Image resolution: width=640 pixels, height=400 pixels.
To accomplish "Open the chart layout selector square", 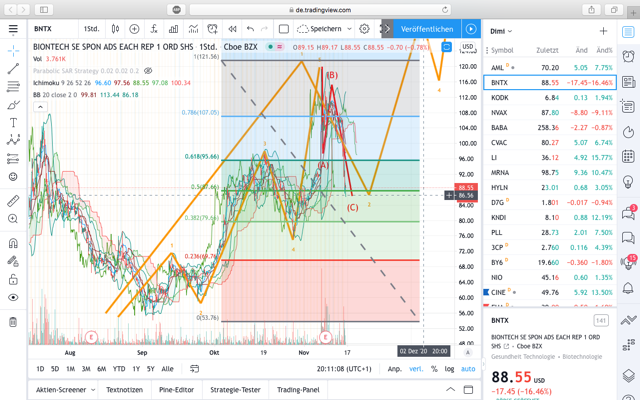I will click(x=284, y=29).
